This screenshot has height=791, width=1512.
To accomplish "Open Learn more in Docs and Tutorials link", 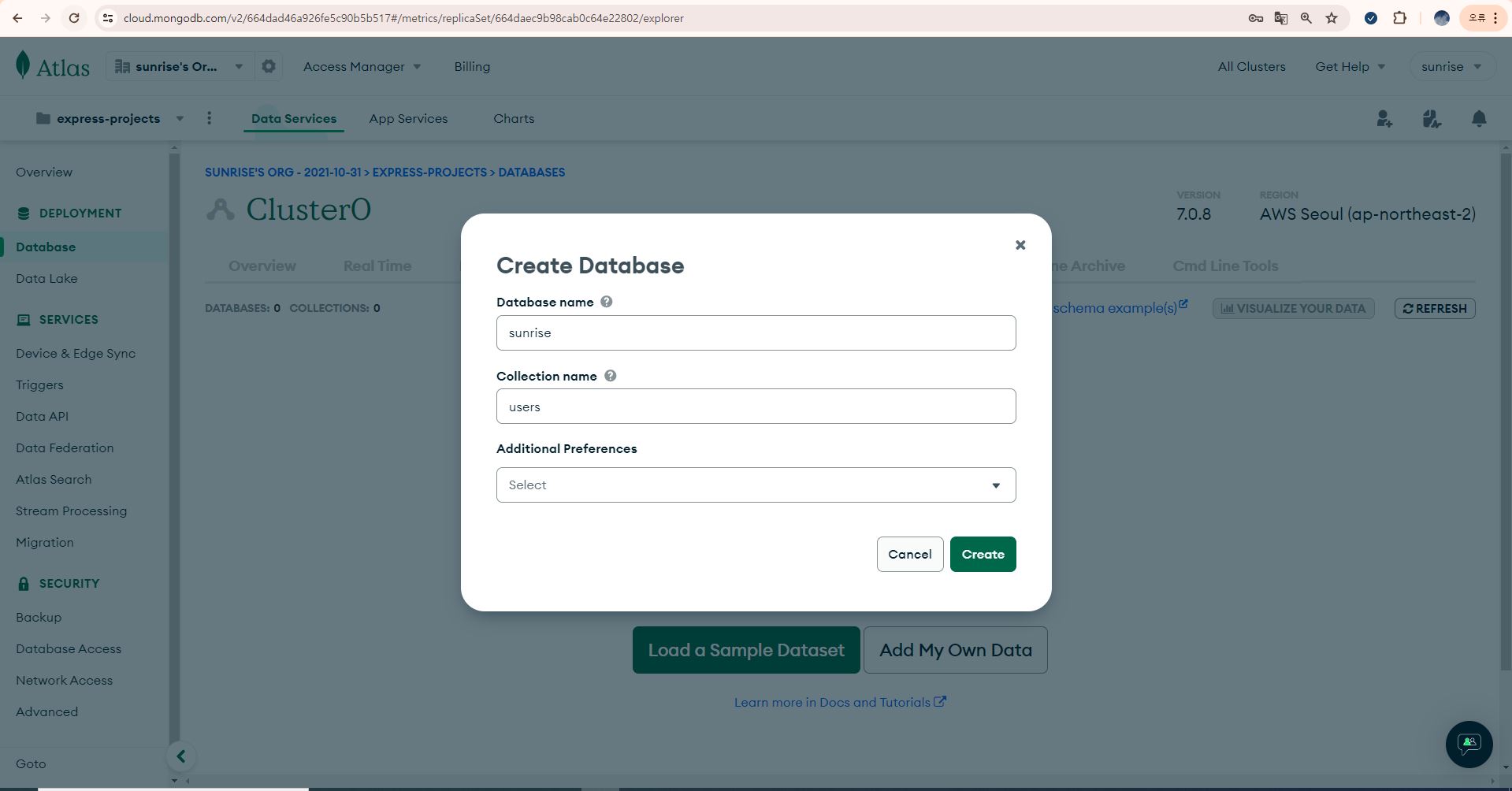I will [840, 702].
